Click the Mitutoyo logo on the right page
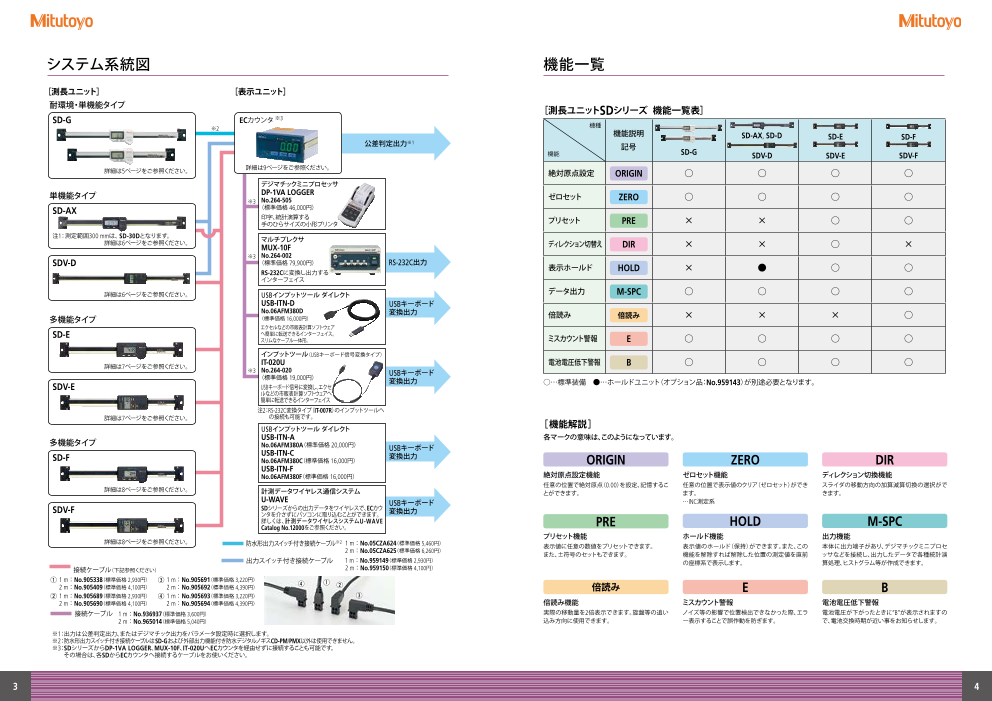The height and width of the screenshot is (701, 992). point(930,20)
